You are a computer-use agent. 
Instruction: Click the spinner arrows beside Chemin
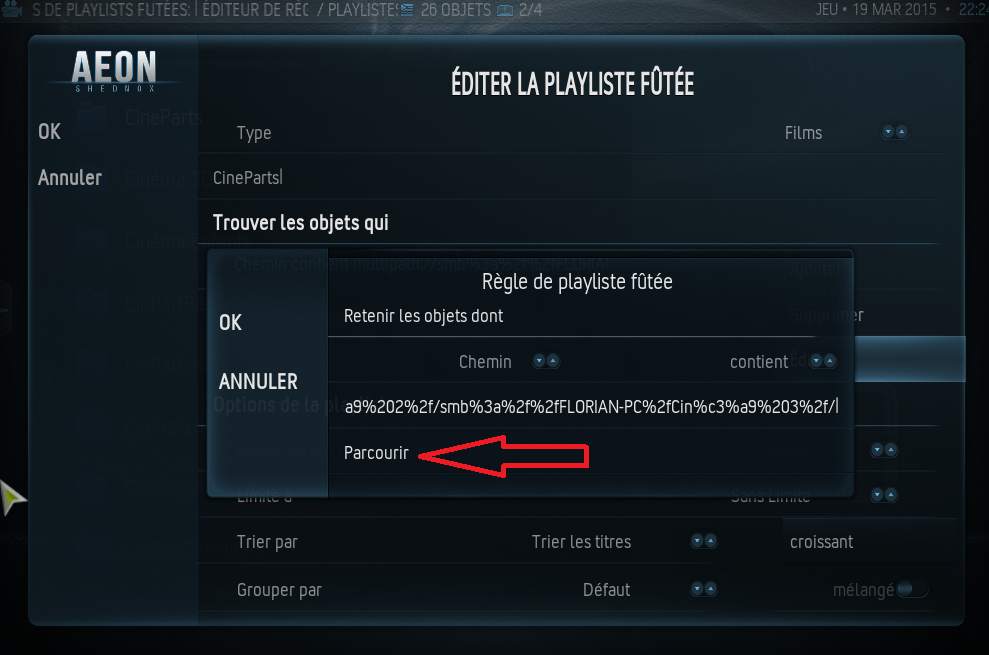(546, 362)
